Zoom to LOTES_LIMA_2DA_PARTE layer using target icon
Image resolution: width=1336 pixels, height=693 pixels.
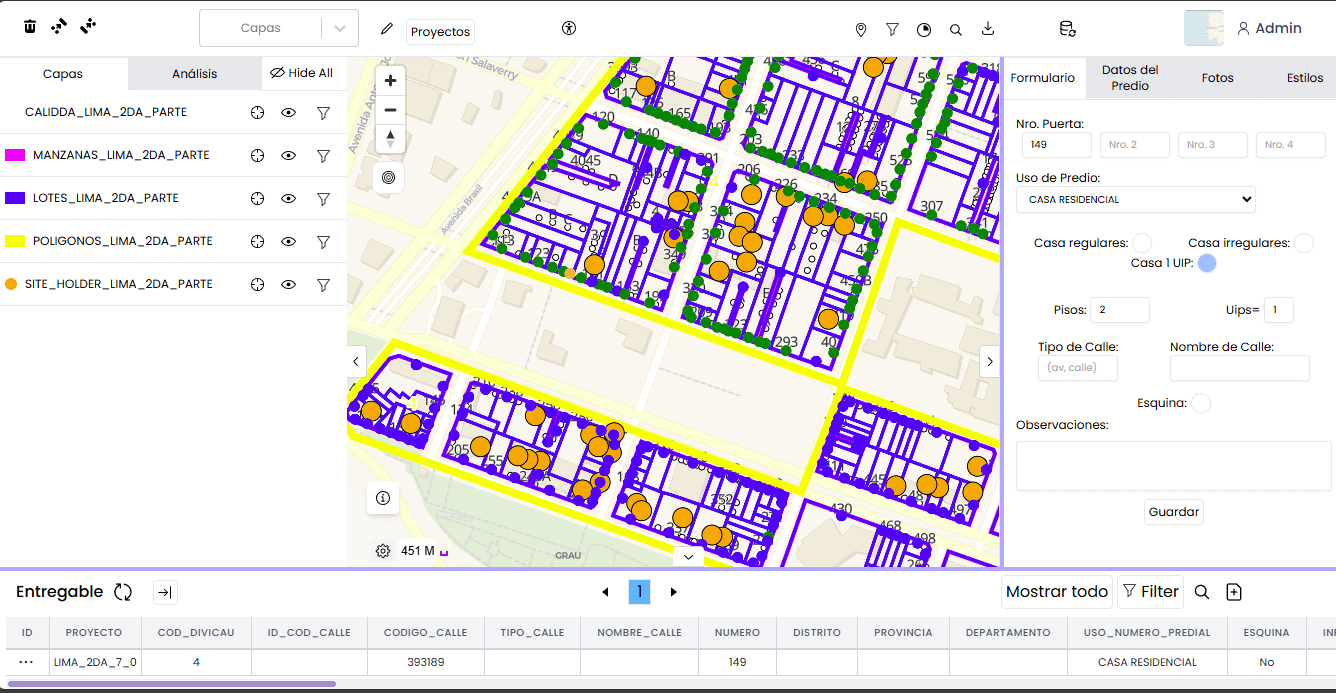point(257,199)
